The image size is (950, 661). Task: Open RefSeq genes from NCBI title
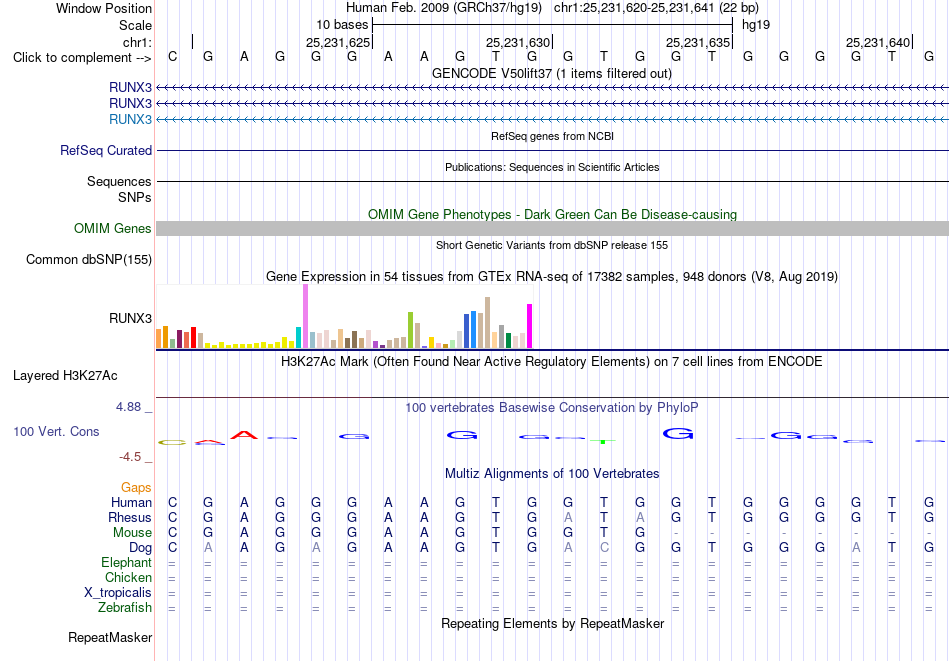coord(553,136)
